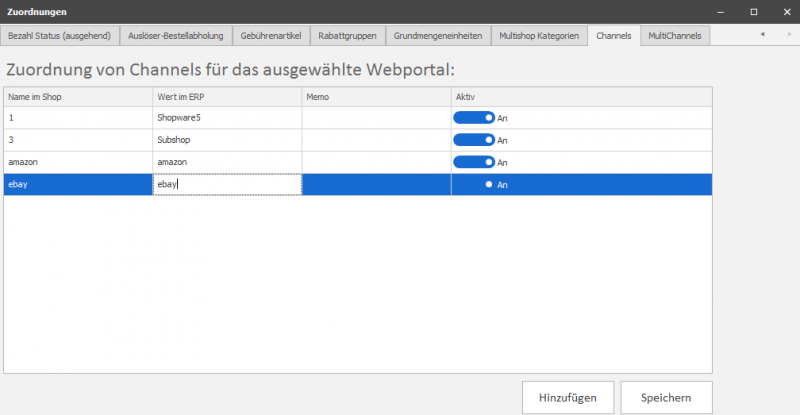Open the Bezahl Status (ausgehend) tab
The width and height of the screenshot is (800, 415).
click(60, 35)
